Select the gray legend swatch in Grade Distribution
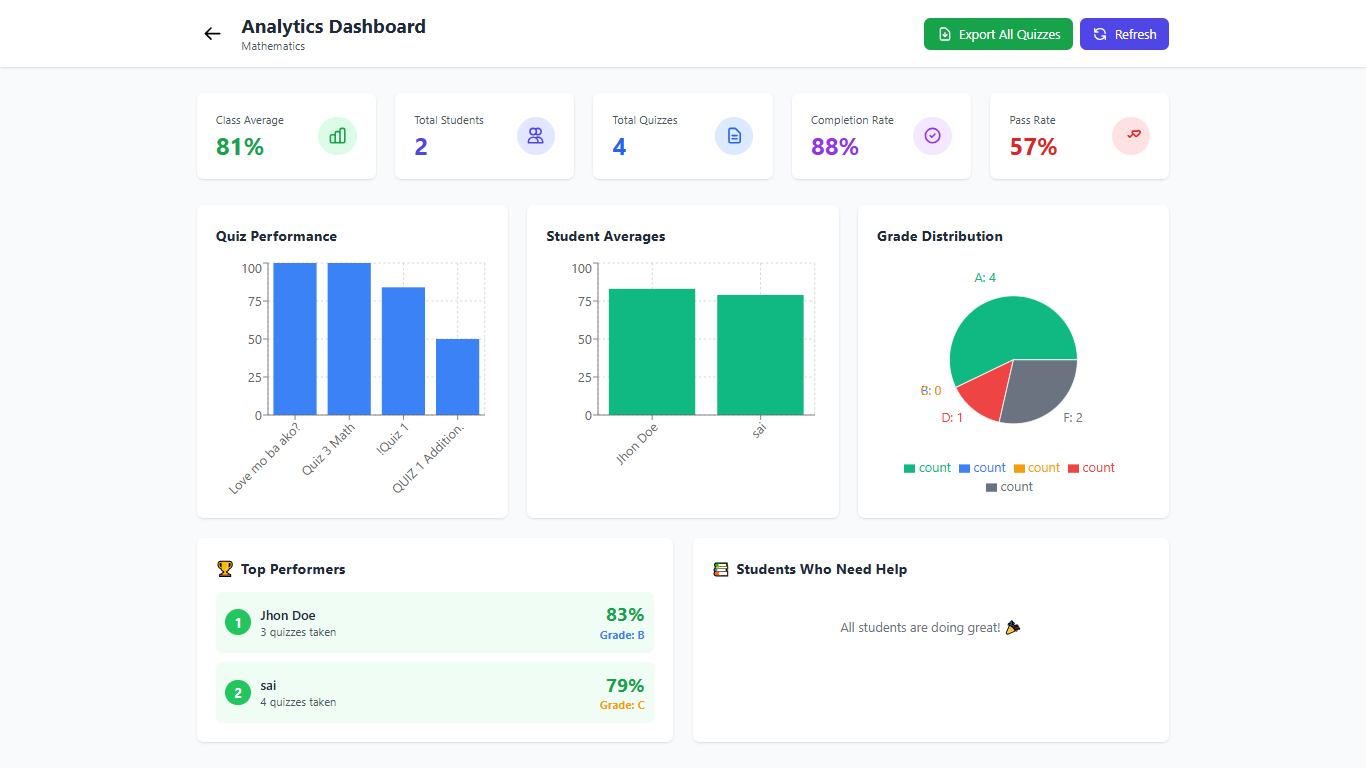This screenshot has height=768, width=1366. 992,487
